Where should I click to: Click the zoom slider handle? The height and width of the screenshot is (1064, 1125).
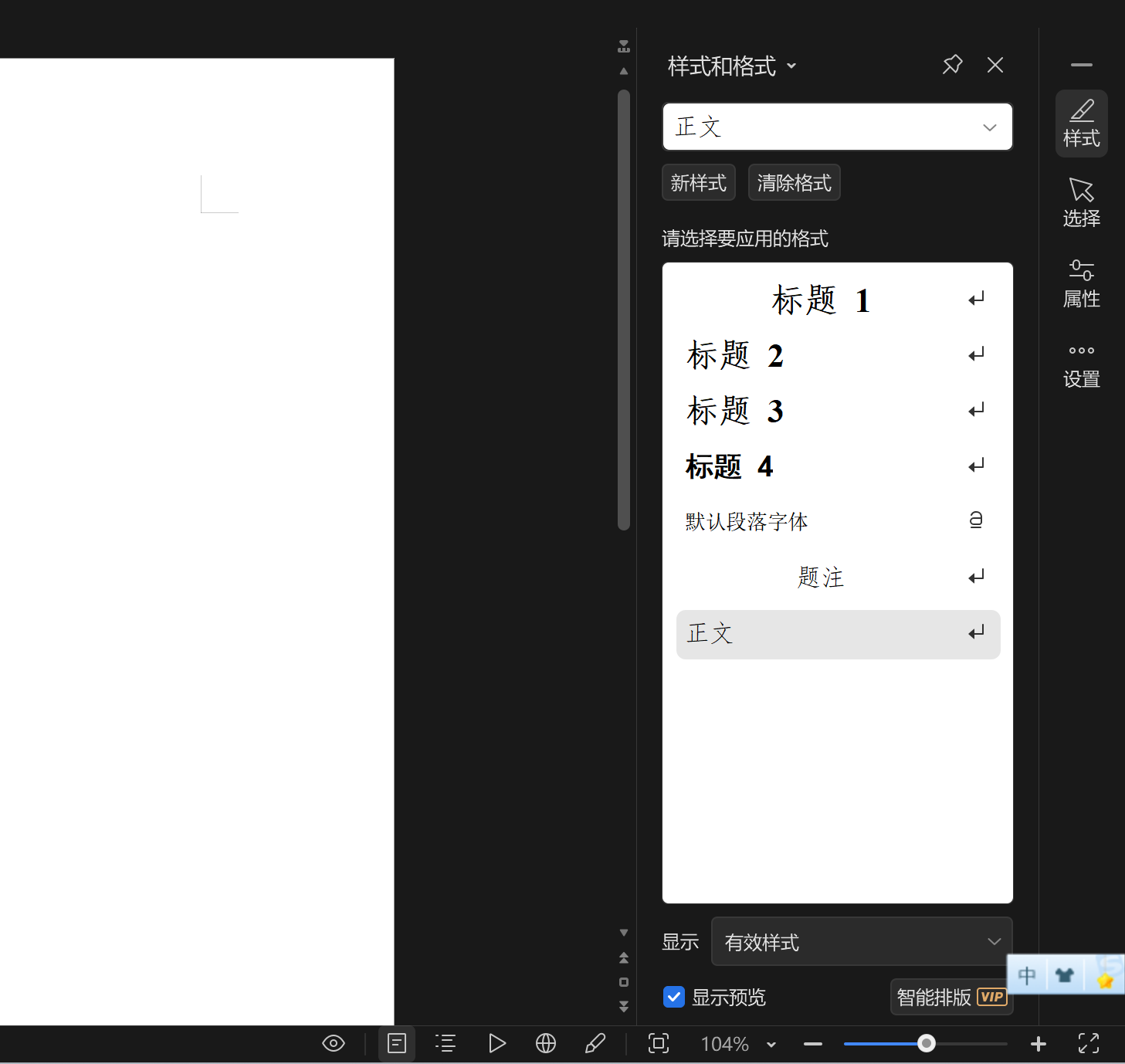pyautogui.click(x=927, y=1044)
